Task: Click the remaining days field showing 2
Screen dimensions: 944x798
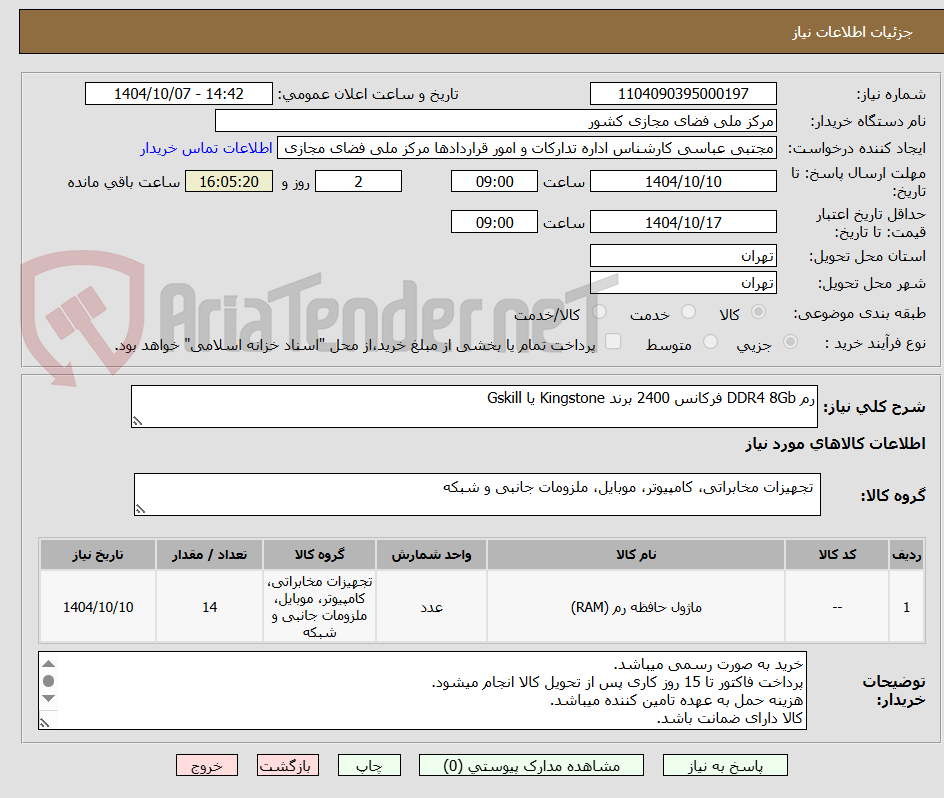Action: [x=358, y=181]
